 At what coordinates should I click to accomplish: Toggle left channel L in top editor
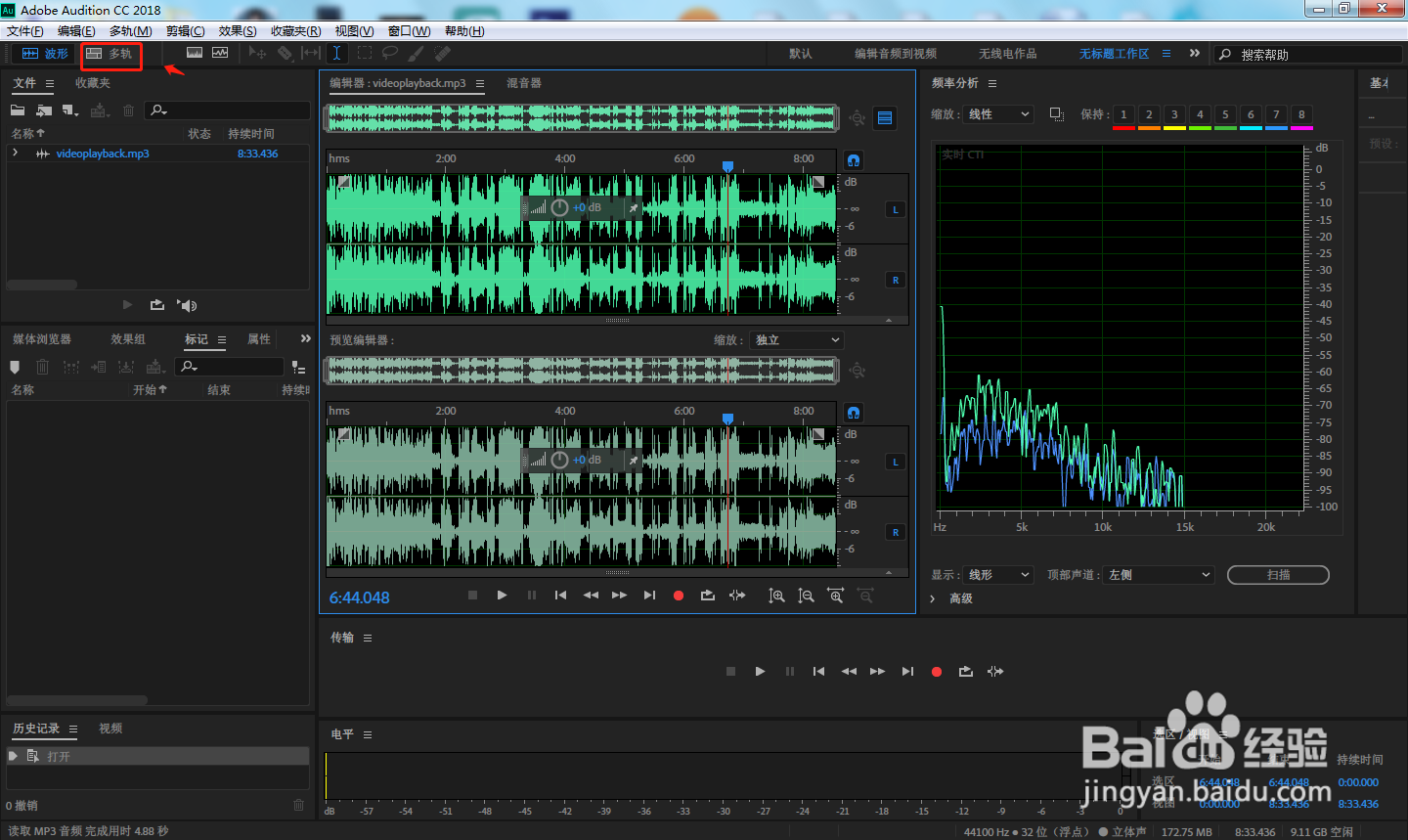pos(895,209)
